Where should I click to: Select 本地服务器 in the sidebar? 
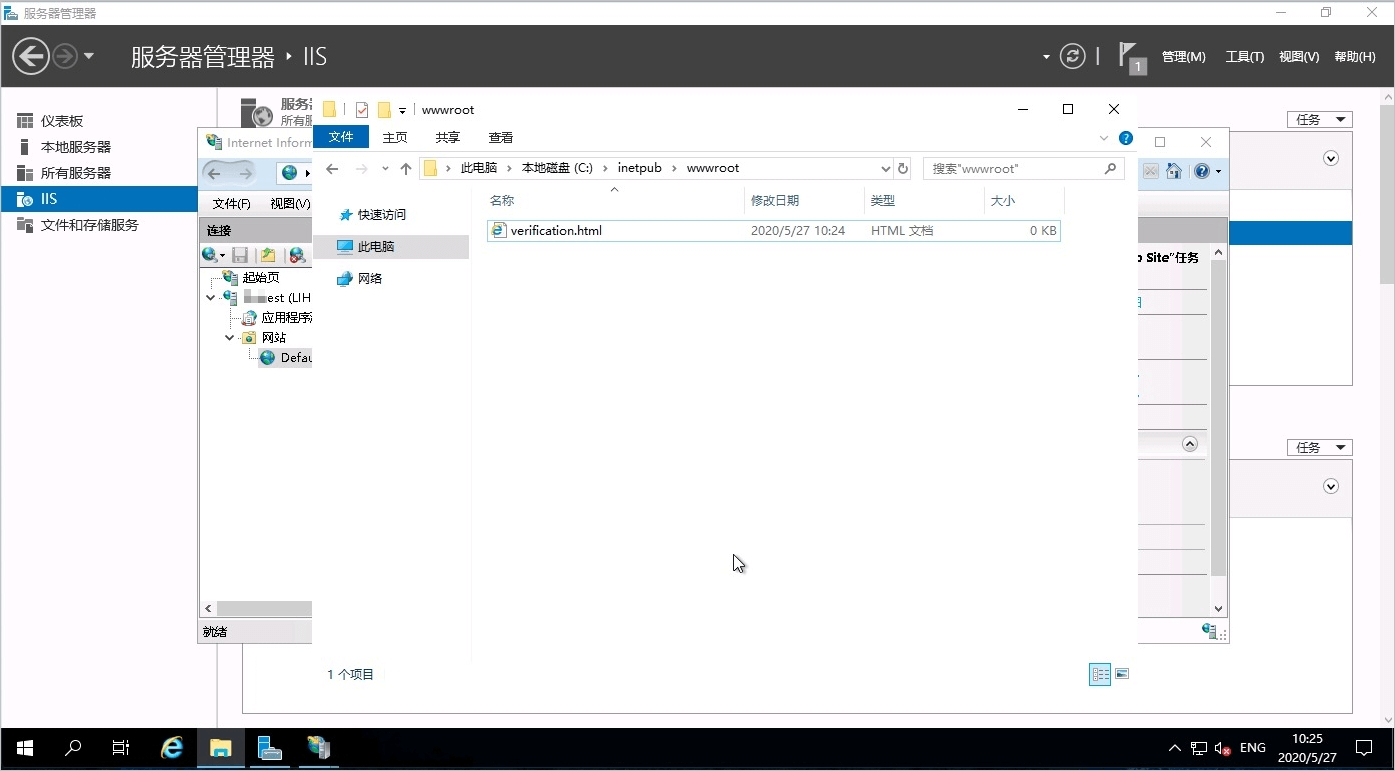75,147
